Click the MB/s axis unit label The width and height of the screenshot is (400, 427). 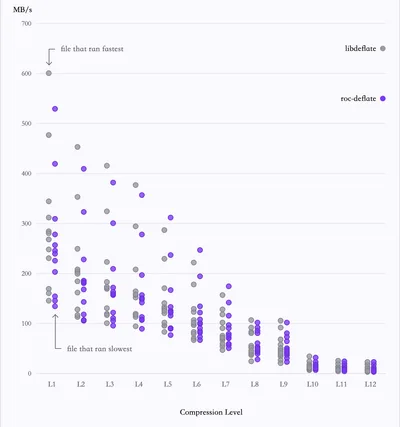click(x=23, y=10)
